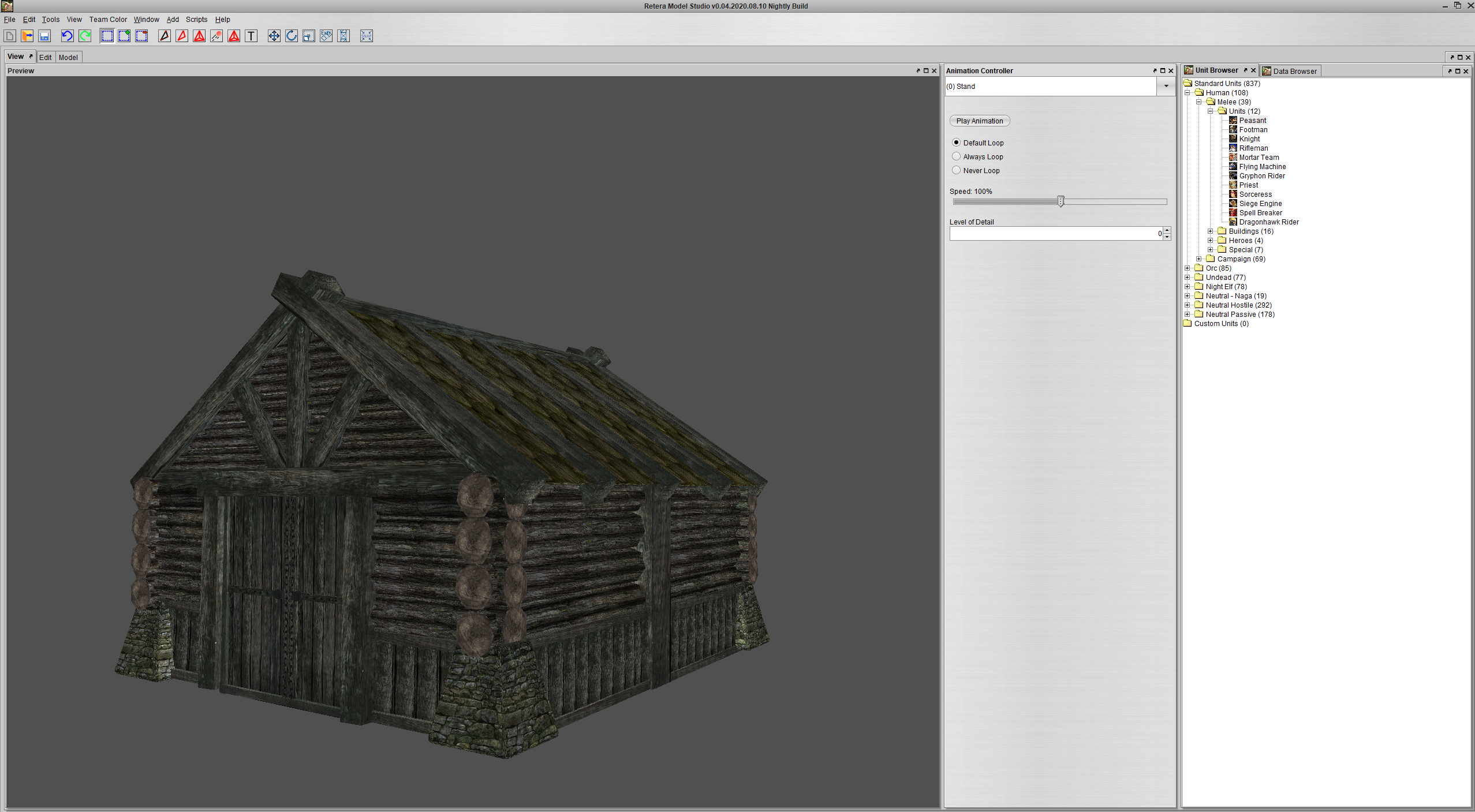
Task: Select Knight in the unit tree
Action: [1249, 139]
